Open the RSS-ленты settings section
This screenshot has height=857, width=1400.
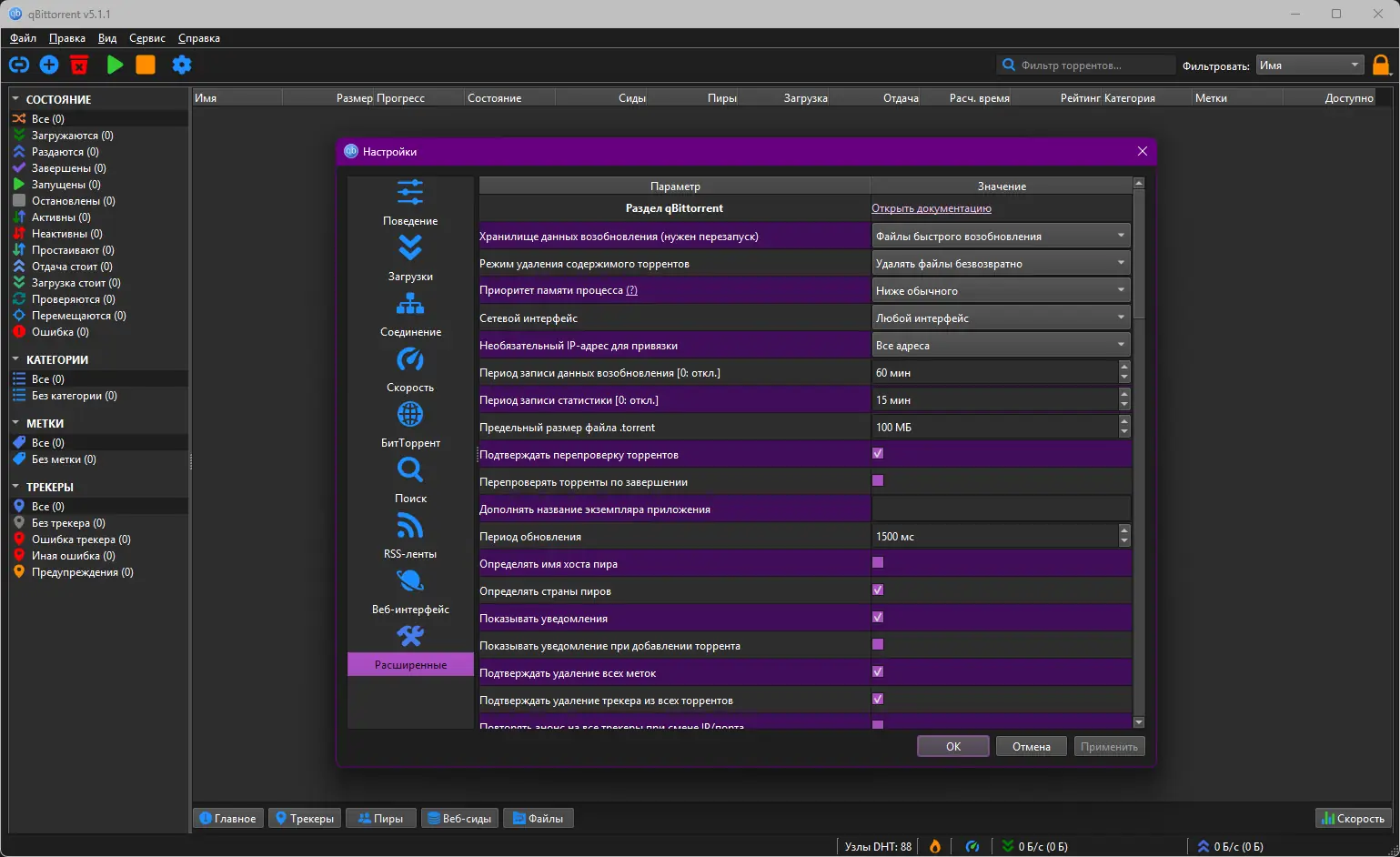coord(410,537)
